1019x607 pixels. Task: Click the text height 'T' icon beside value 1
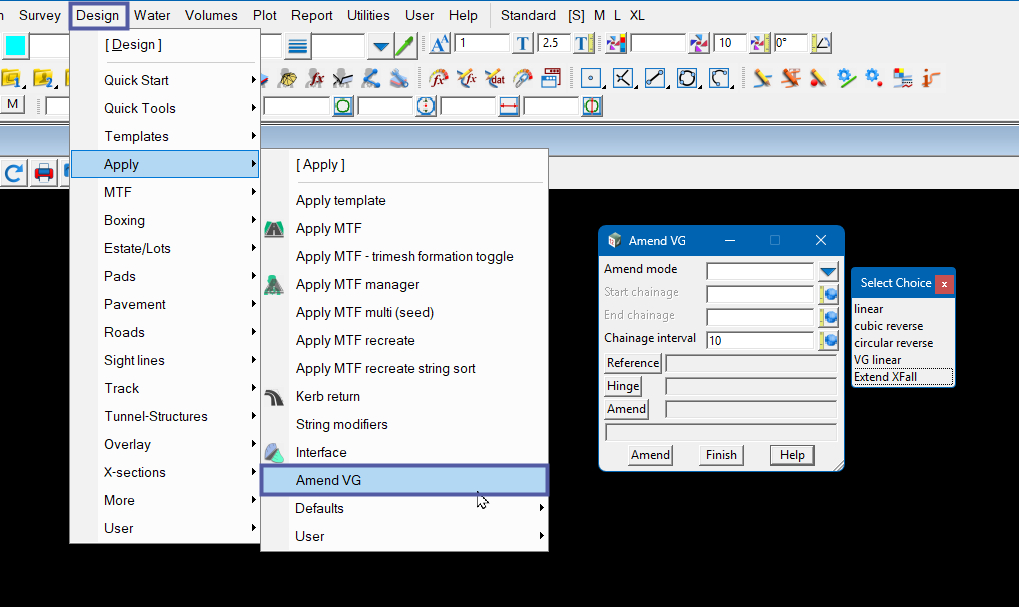click(x=522, y=44)
